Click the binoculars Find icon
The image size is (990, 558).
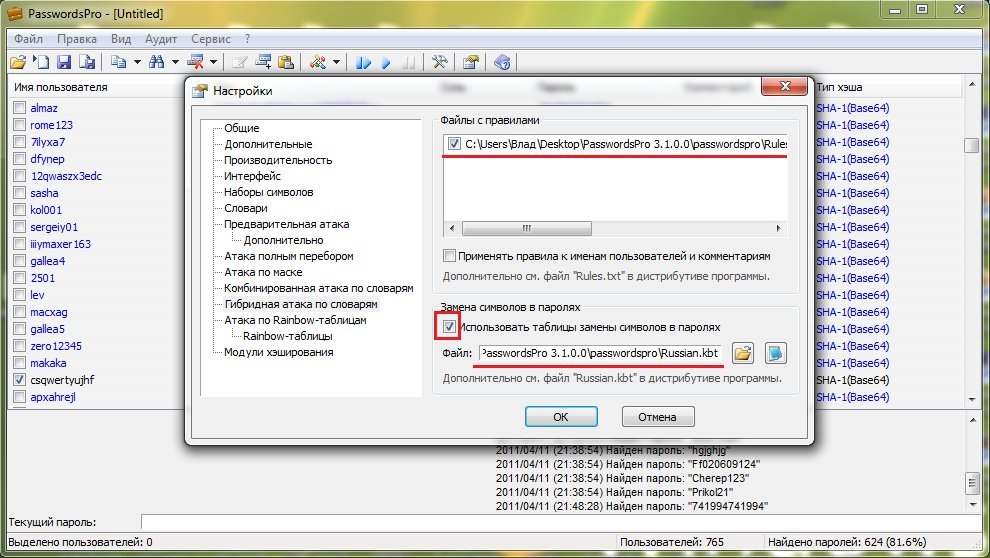[x=157, y=62]
